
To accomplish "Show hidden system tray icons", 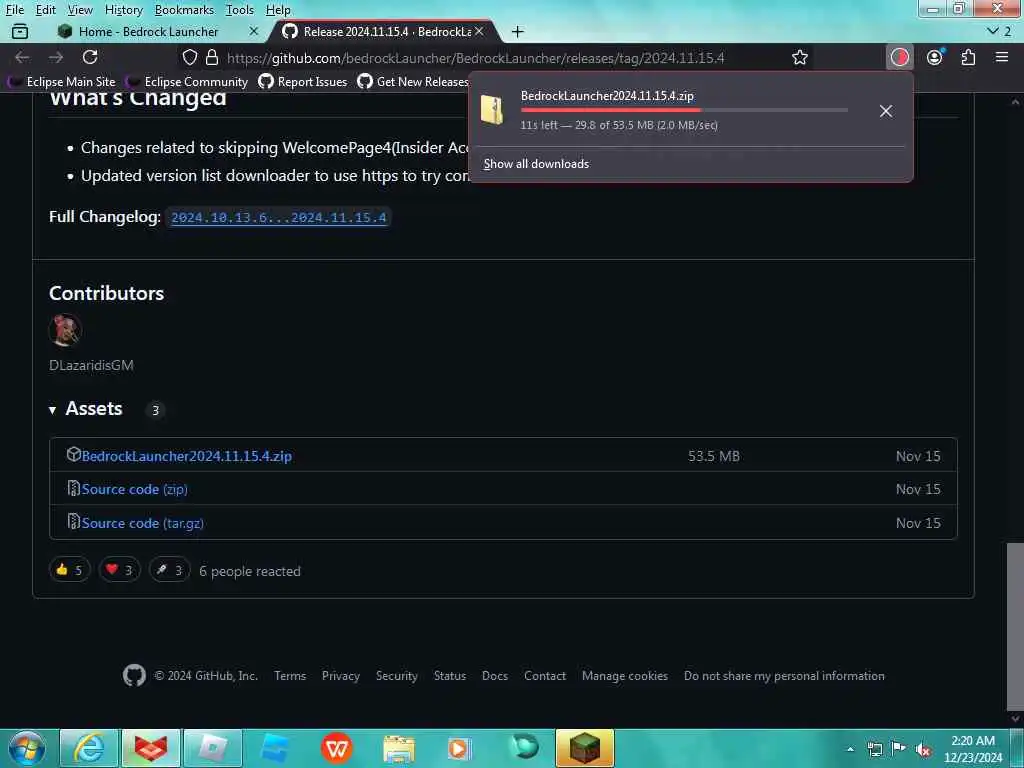I will pyautogui.click(x=850, y=749).
